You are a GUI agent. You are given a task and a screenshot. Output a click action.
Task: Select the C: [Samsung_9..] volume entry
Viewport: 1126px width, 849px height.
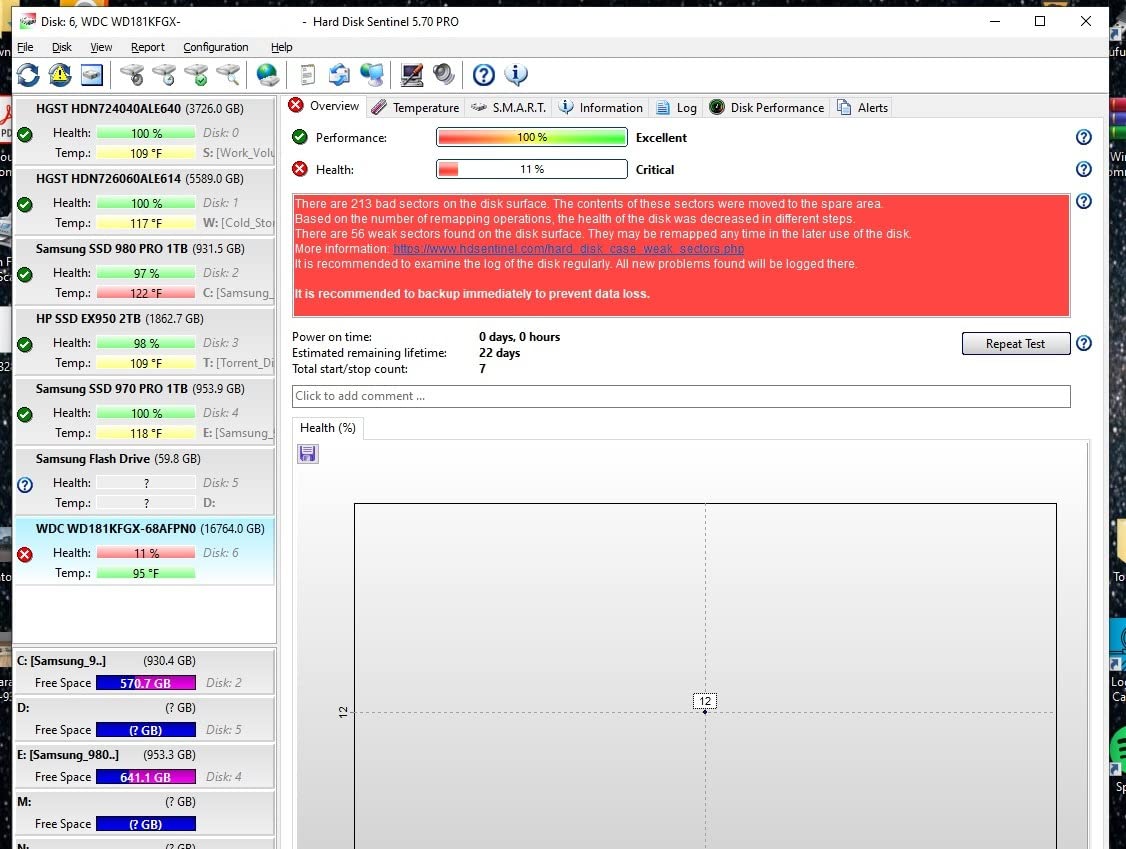click(x=144, y=672)
